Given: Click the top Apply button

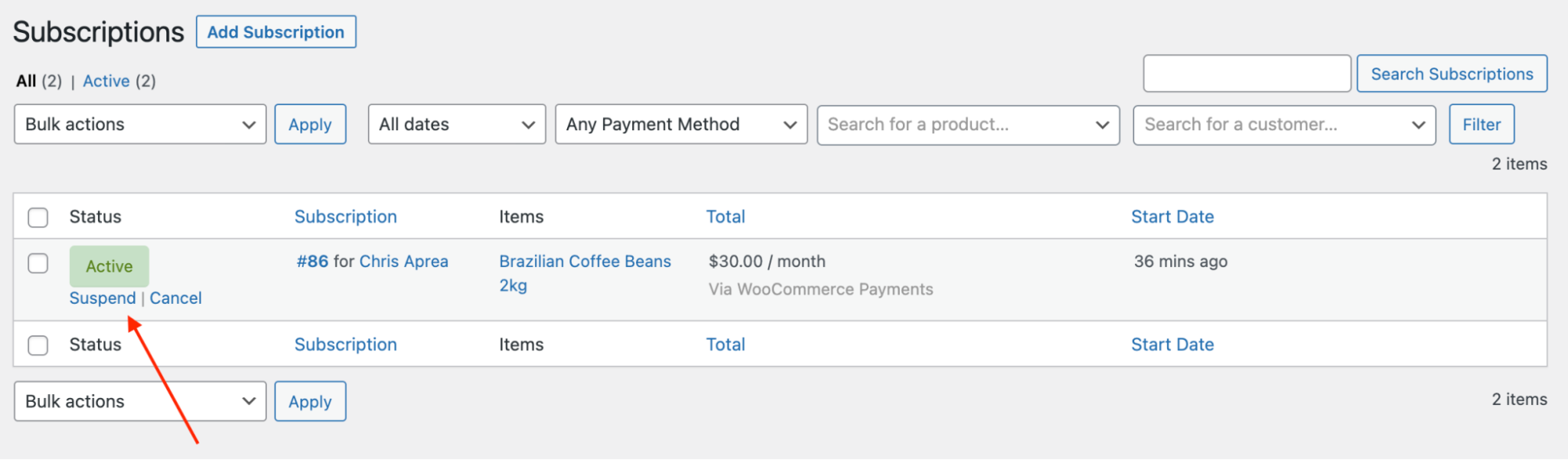Looking at the screenshot, I should pos(310,124).
